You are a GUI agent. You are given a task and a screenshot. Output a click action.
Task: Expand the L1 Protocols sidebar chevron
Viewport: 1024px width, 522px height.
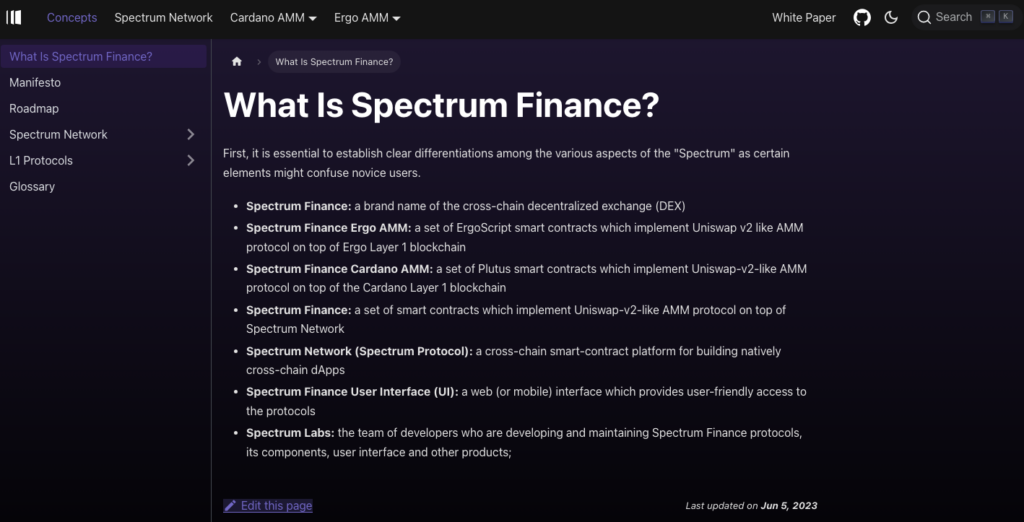coord(191,160)
